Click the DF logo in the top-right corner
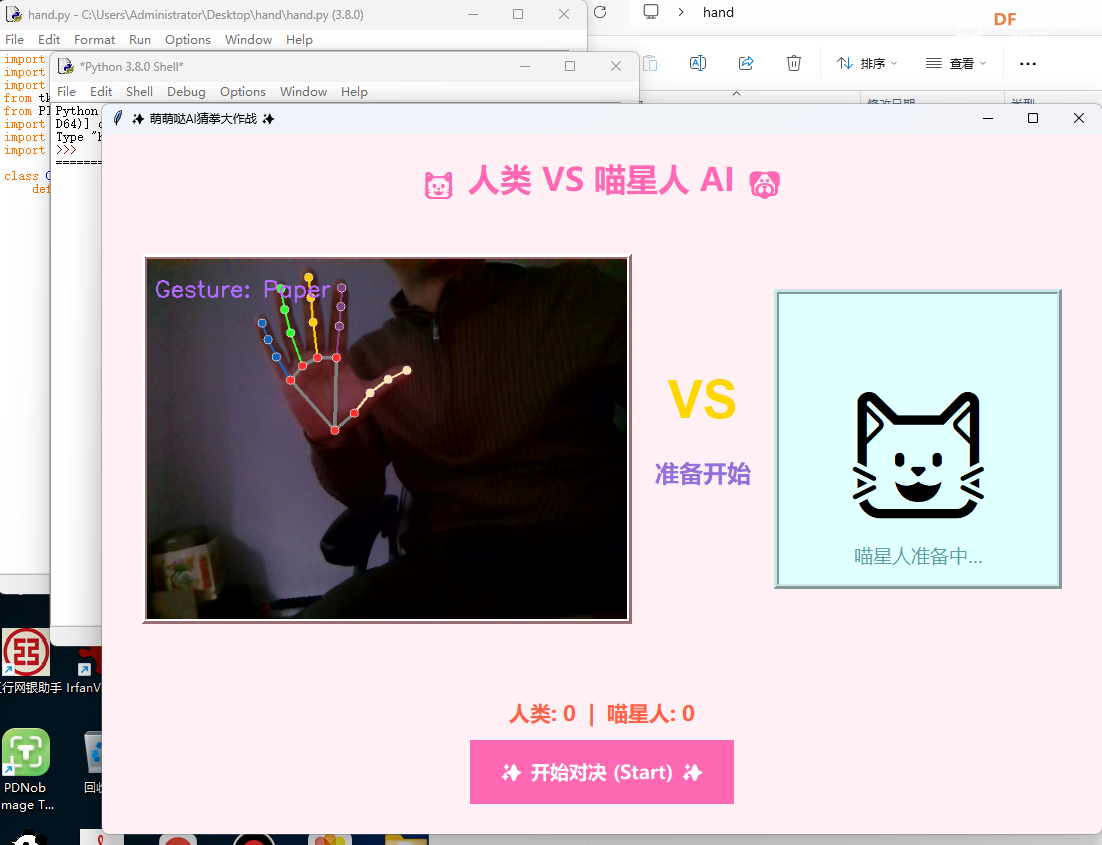The height and width of the screenshot is (845, 1102). [x=1004, y=18]
